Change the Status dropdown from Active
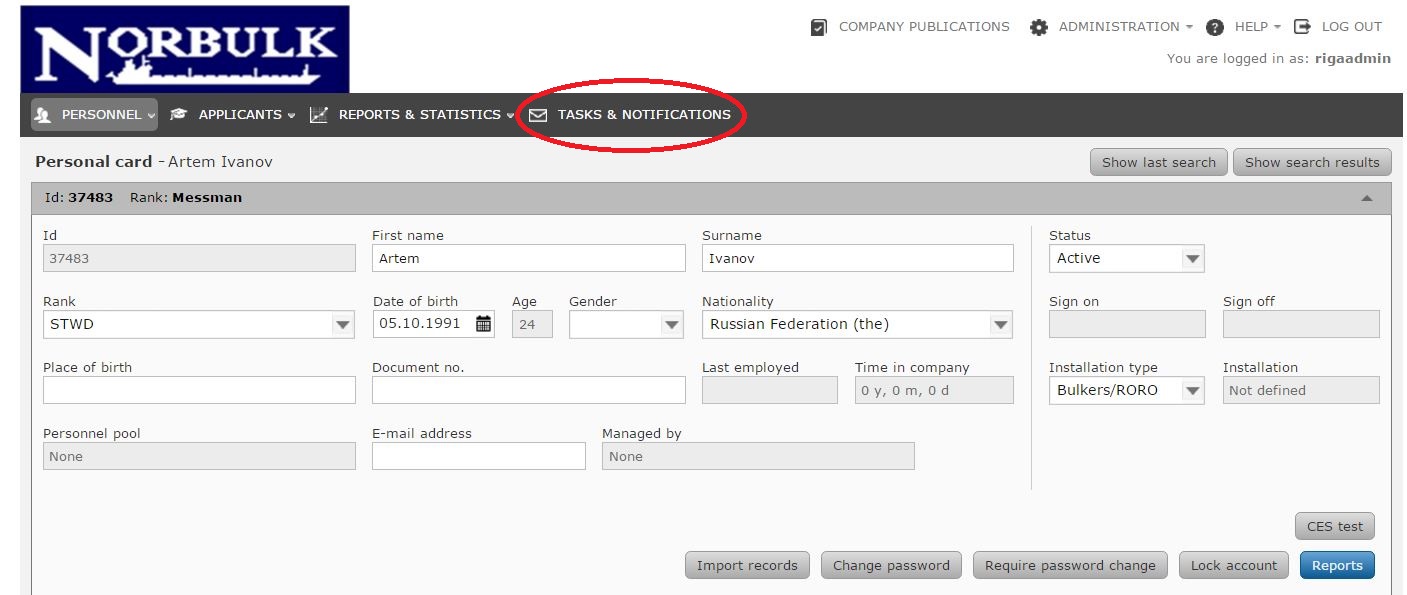 1191,258
